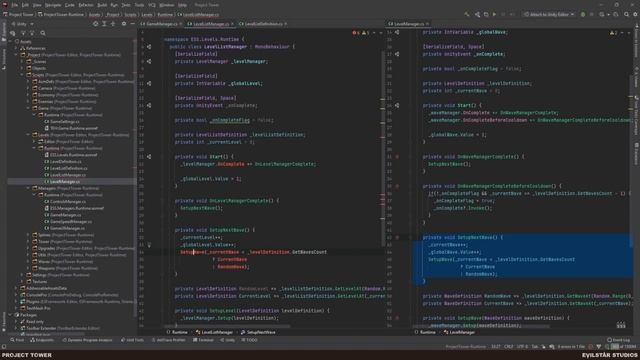Click gutter icon beside _levelManager field
The height and width of the screenshot is (360, 640).
pos(149,62)
